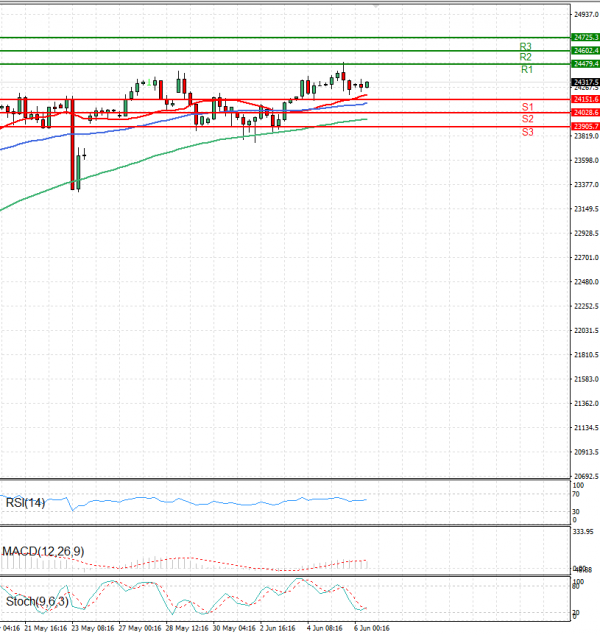Viewport: 600px width, 635px height.
Task: Click the 24602.4 green price tag
Action: (585, 50)
